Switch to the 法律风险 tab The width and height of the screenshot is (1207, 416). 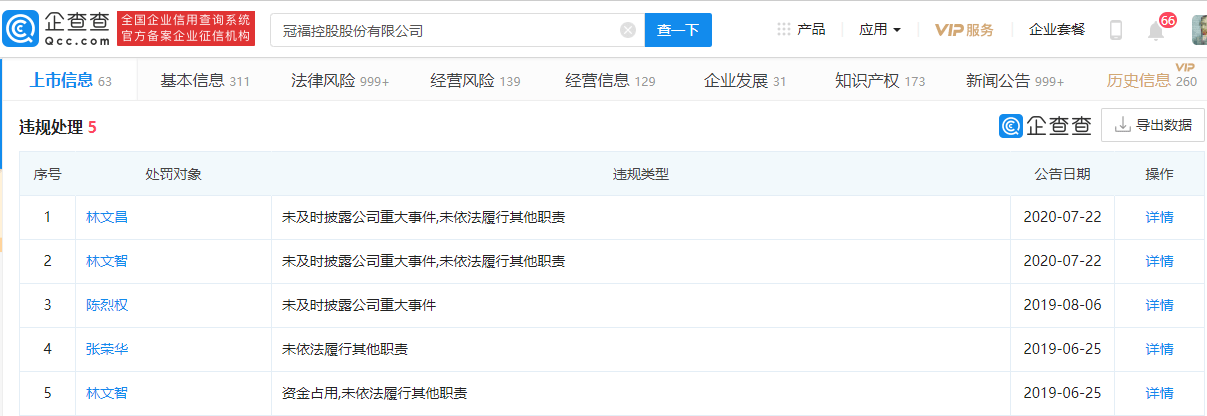click(x=340, y=81)
